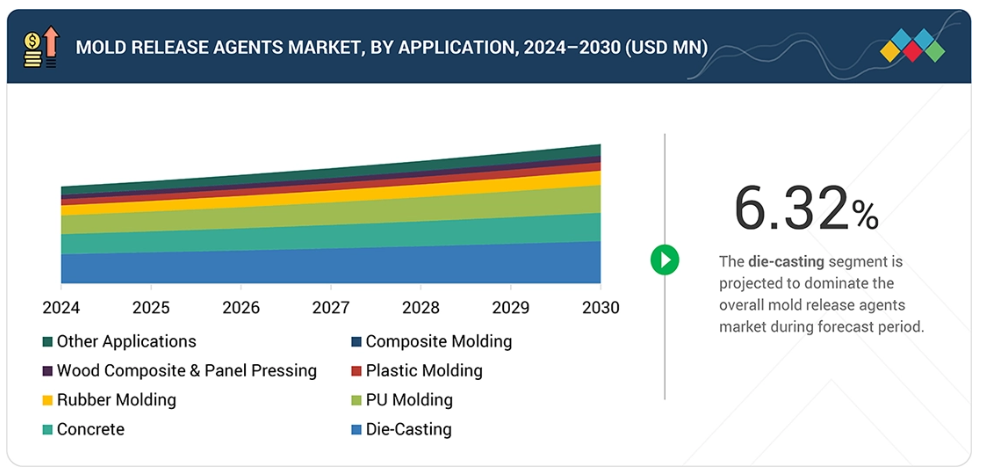Image resolution: width=981 pixels, height=471 pixels.
Task: Click the coin and arrow growth icon
Action: pyautogui.click(x=40, y=47)
